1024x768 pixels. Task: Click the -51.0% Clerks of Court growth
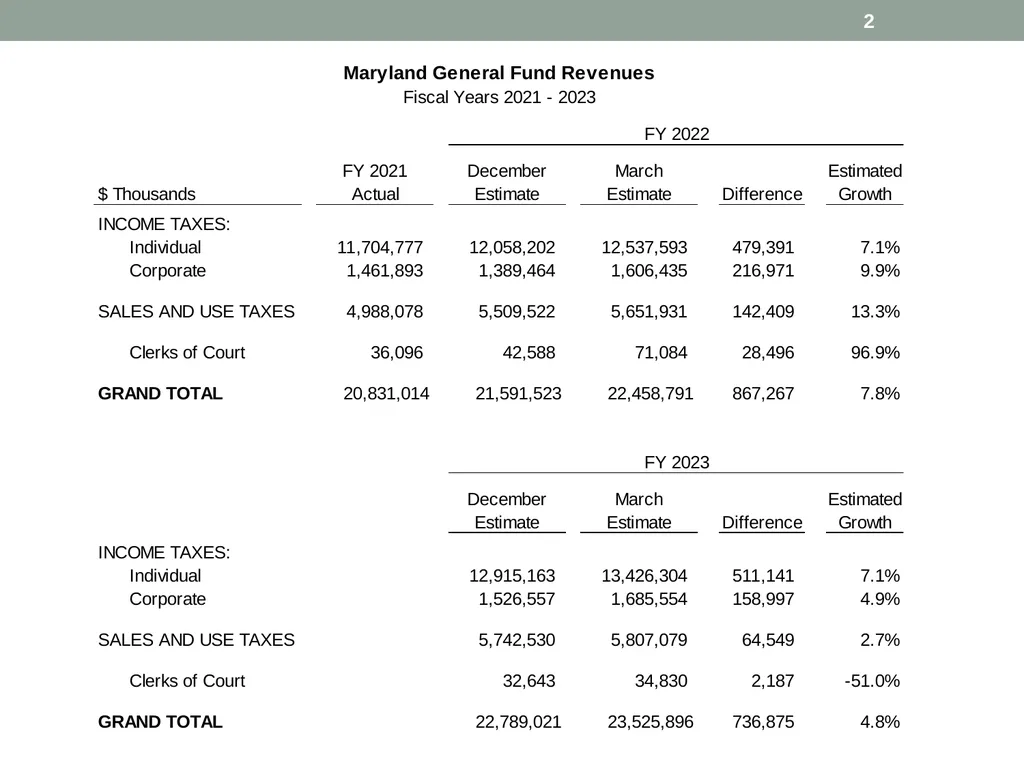[x=872, y=681]
